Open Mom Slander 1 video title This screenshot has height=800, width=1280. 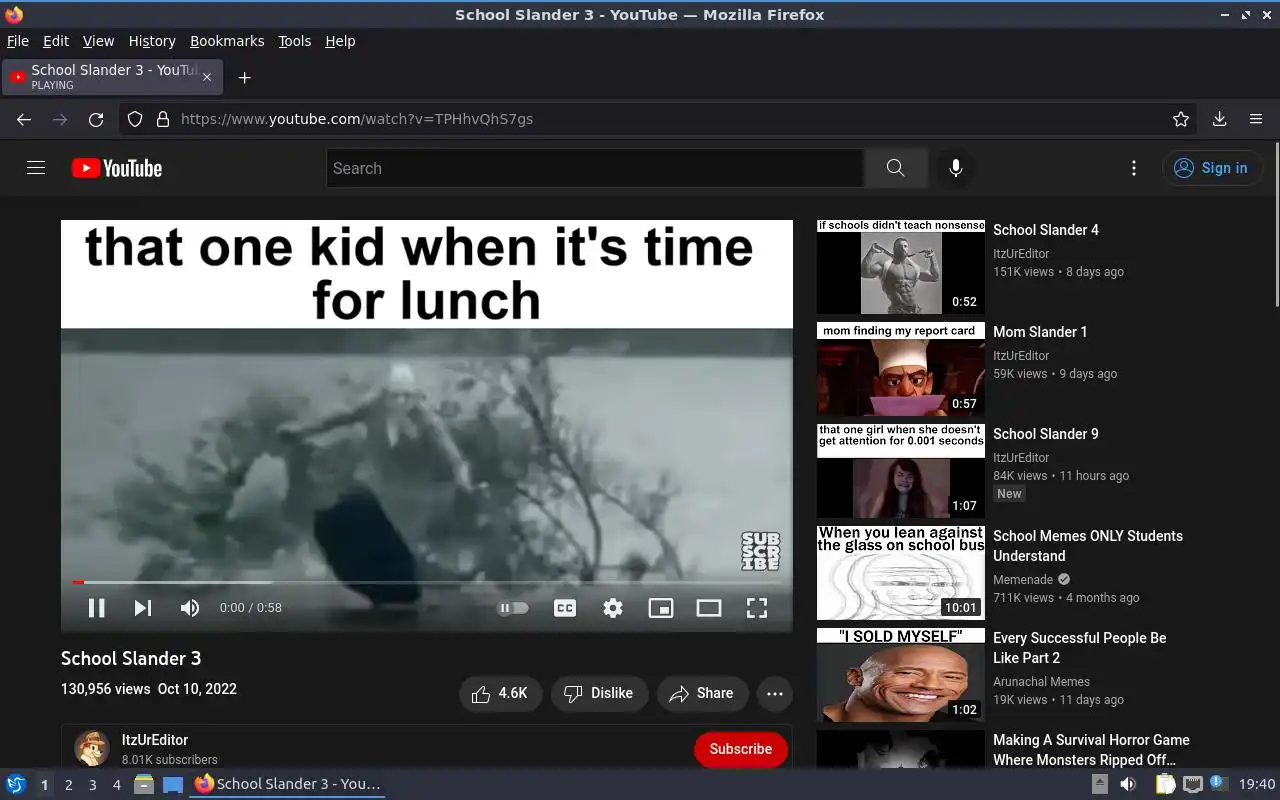pos(1040,332)
